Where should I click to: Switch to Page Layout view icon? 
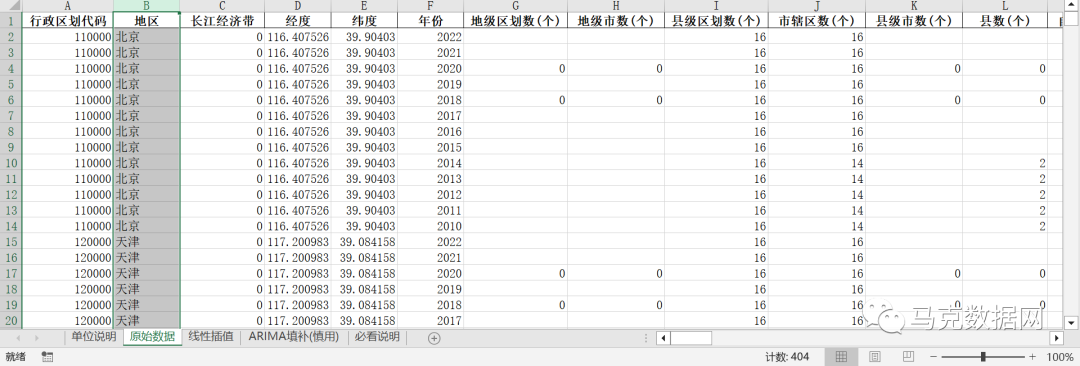(874, 356)
